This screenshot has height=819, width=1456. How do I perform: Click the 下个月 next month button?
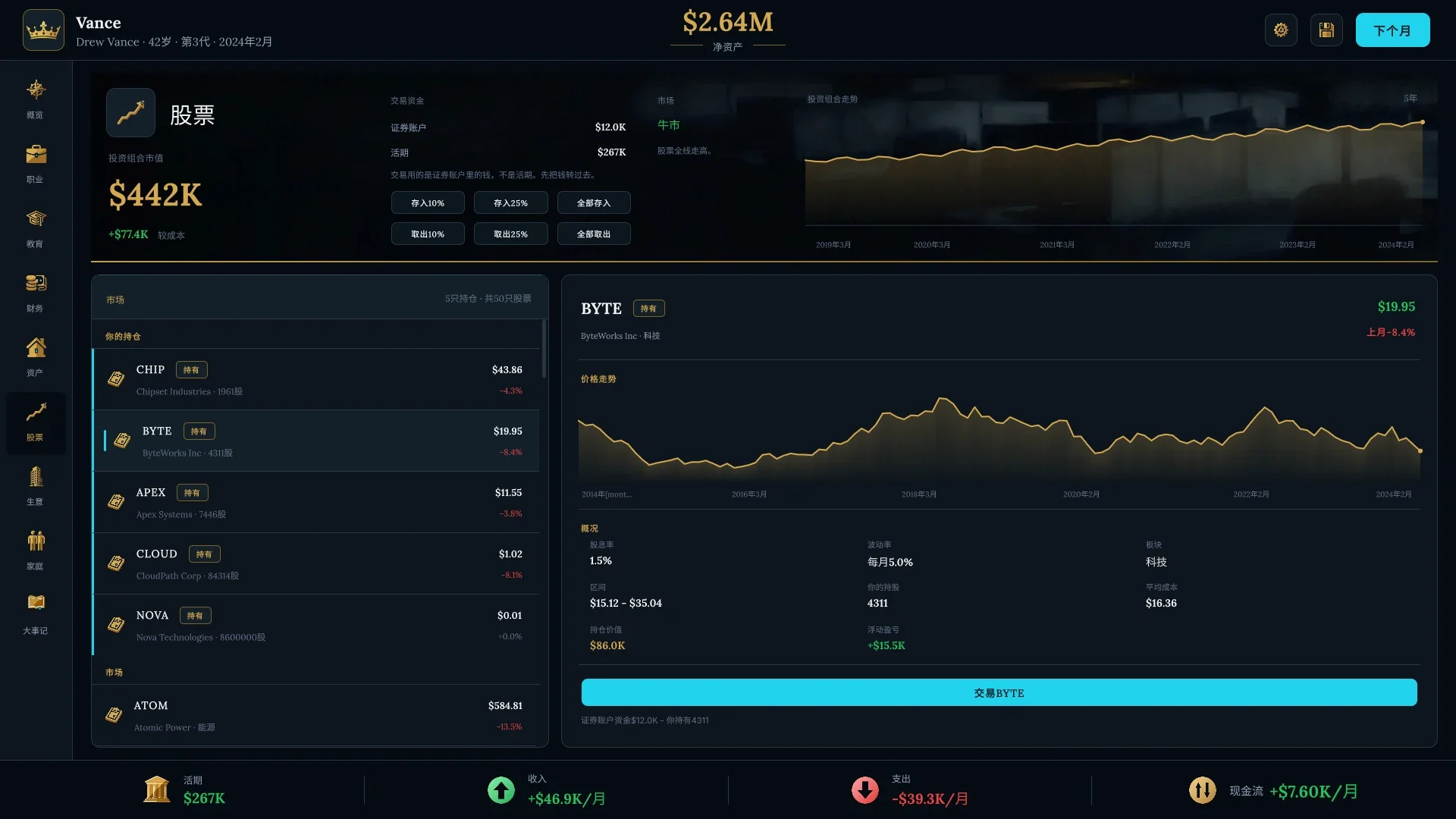coord(1392,30)
